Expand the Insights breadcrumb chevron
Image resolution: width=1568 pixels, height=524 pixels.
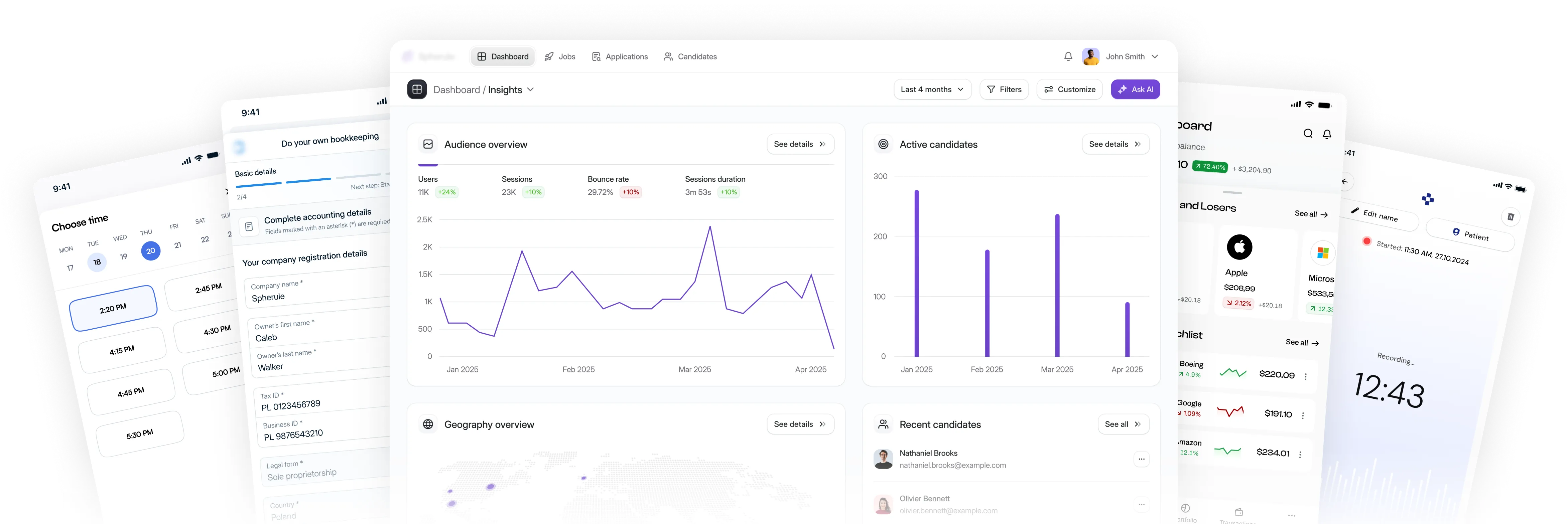530,90
